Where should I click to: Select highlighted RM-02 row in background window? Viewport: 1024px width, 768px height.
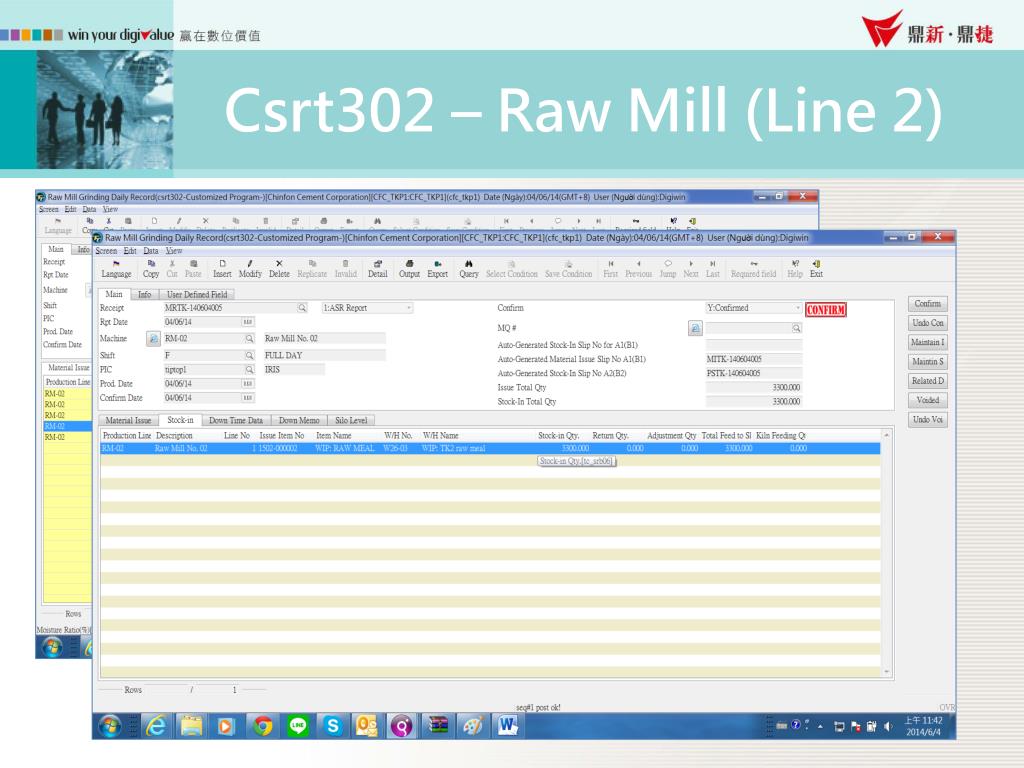pyautogui.click(x=67, y=426)
